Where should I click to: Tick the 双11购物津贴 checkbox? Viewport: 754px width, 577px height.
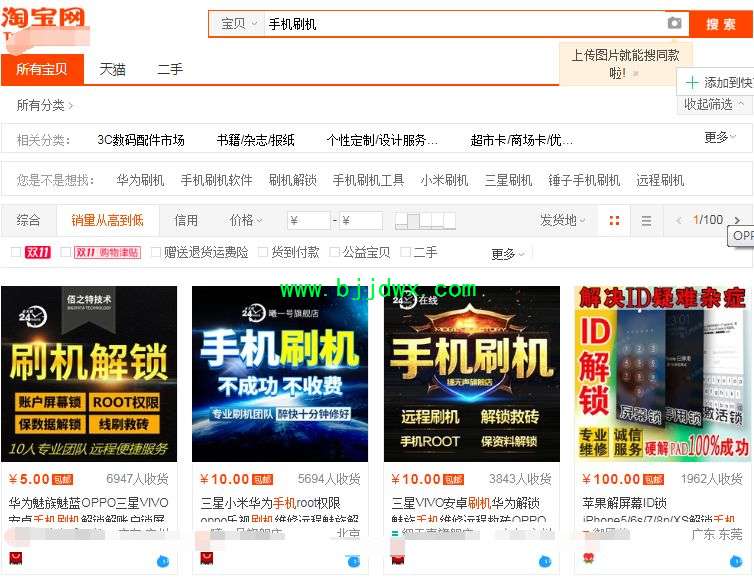[66, 252]
